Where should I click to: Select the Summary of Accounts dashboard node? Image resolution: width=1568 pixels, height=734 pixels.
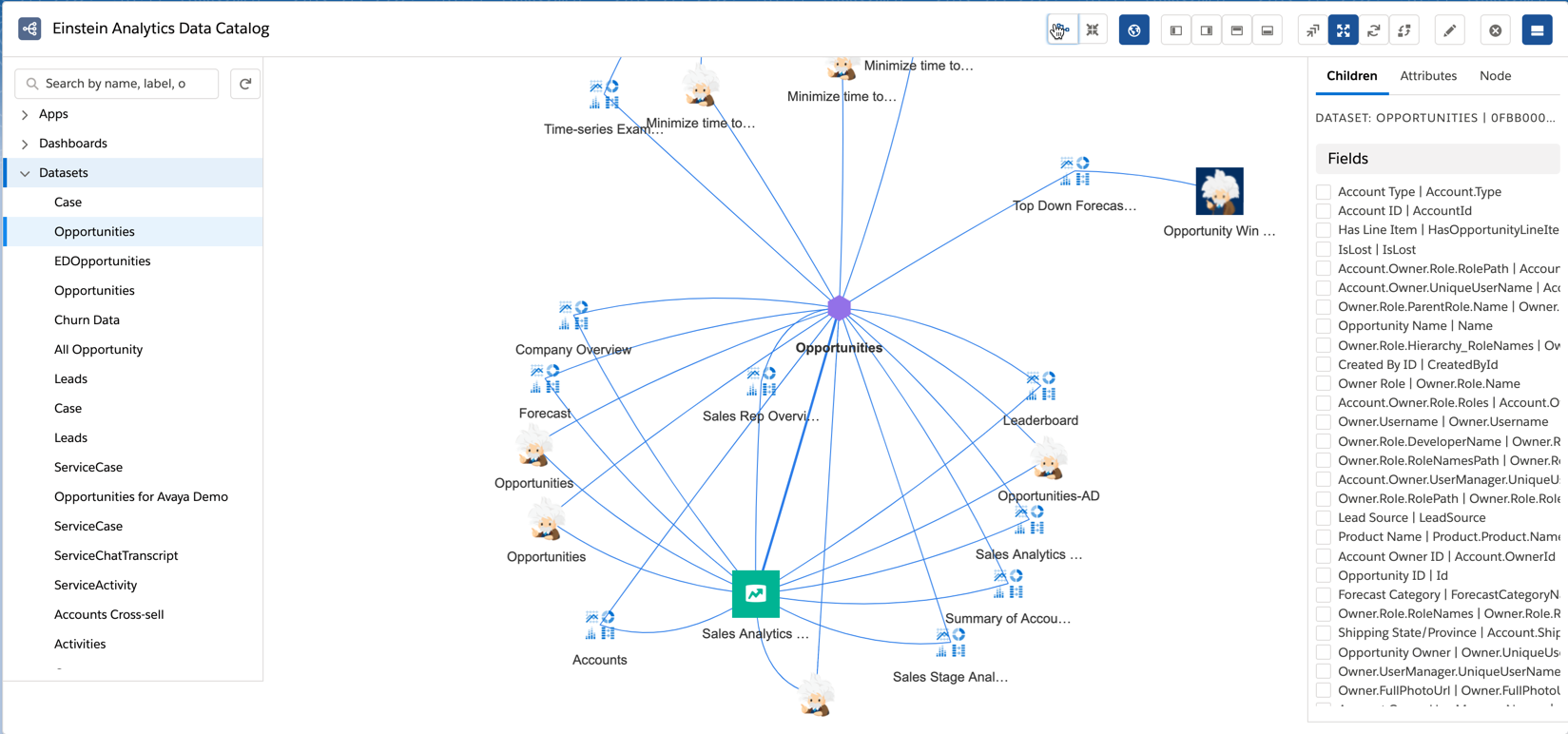(1008, 585)
